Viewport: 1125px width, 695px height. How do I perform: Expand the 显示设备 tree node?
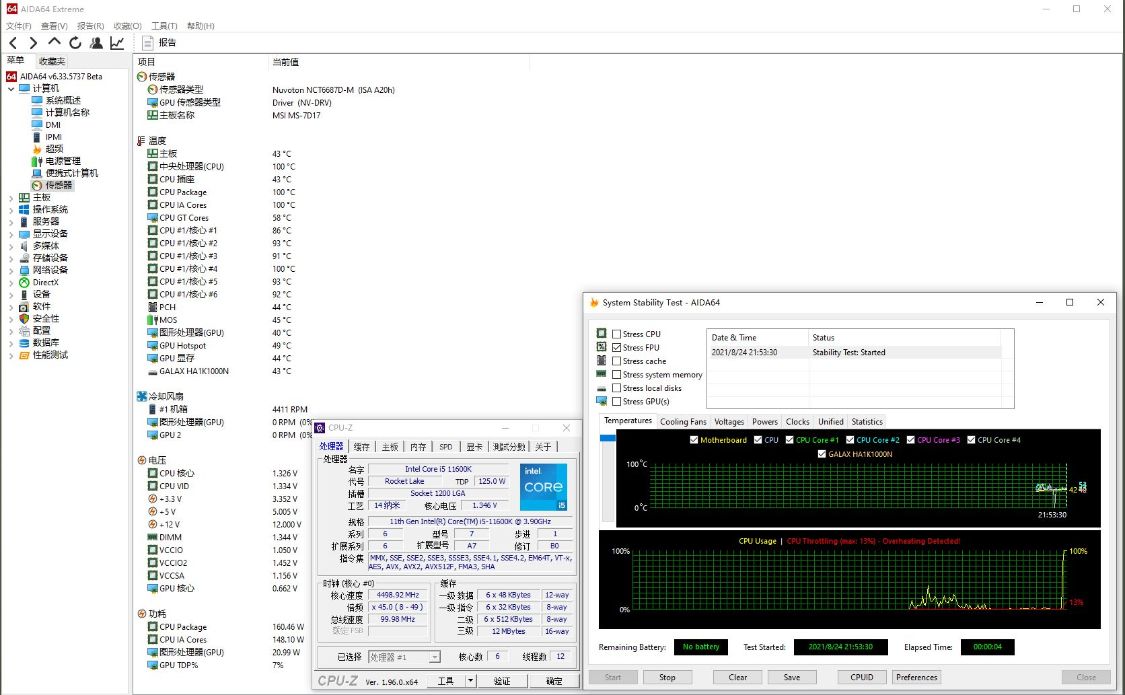tap(11, 235)
